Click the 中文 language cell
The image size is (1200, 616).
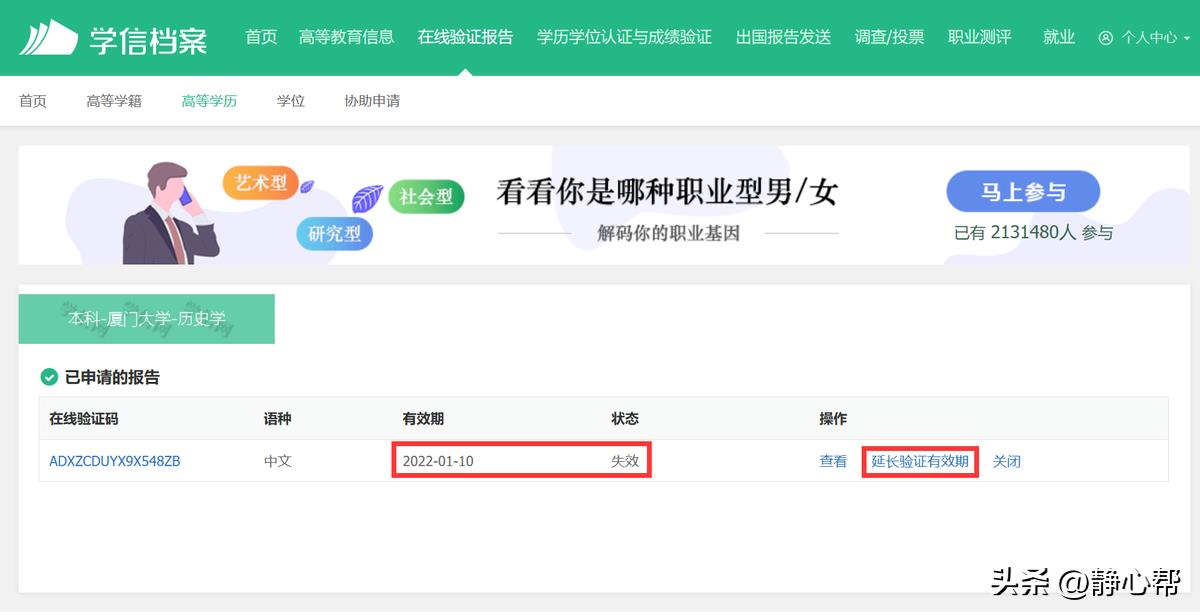[278, 461]
